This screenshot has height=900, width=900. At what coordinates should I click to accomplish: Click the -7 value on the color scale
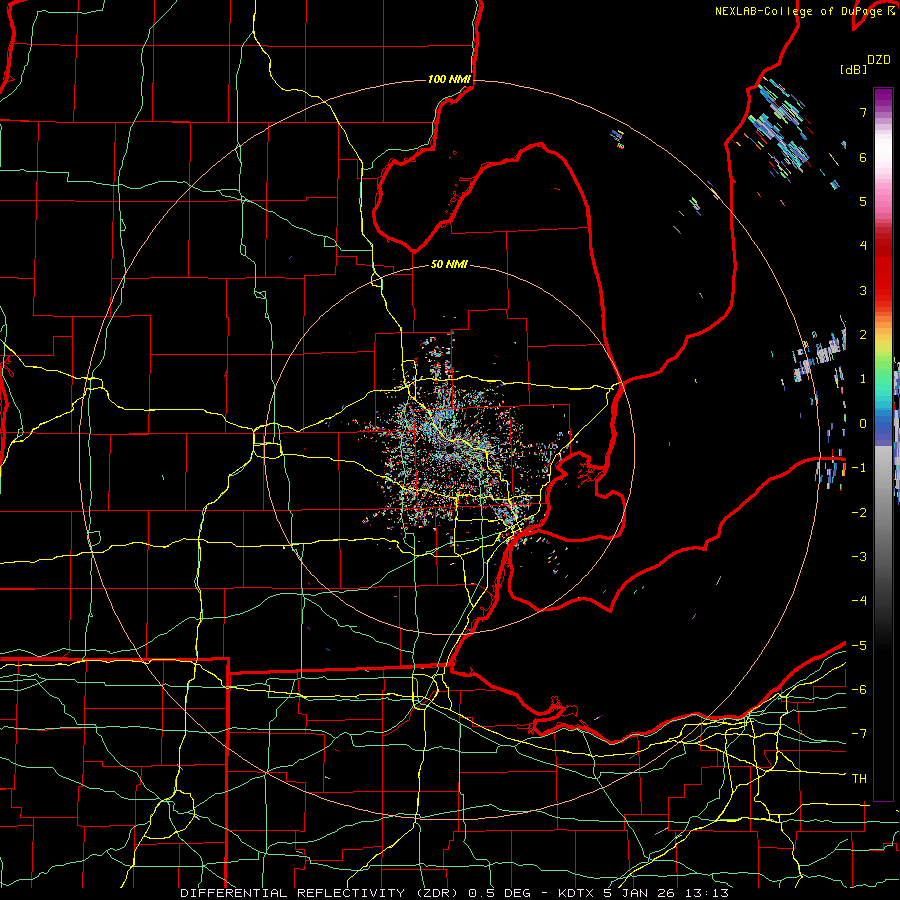(859, 734)
